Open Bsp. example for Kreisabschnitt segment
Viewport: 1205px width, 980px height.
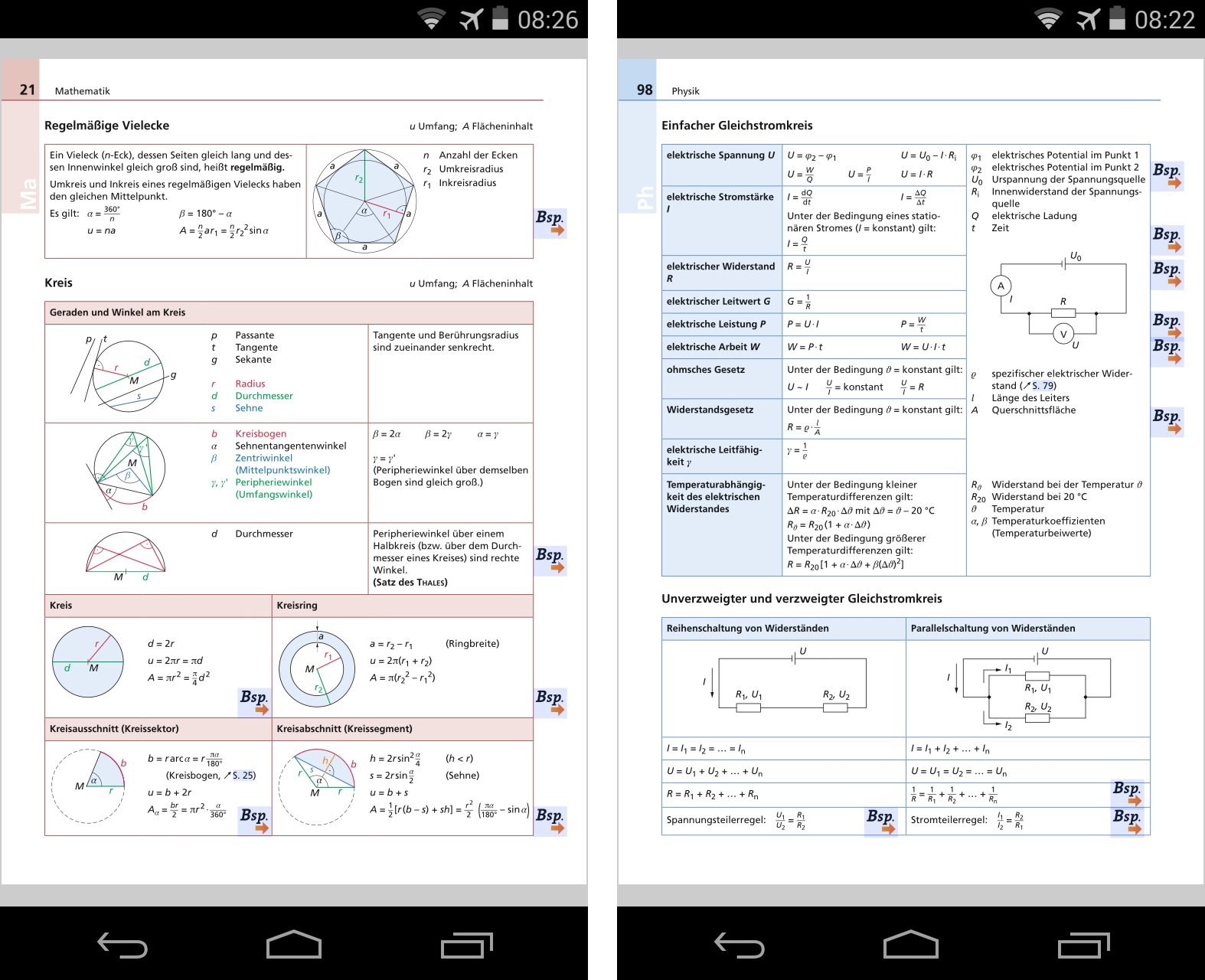tap(550, 820)
